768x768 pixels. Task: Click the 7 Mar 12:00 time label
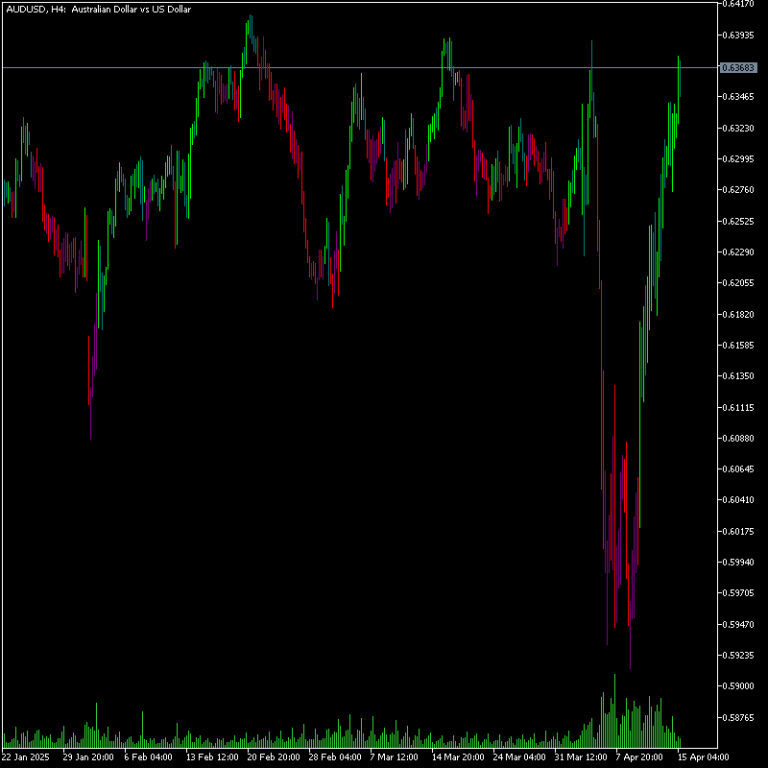click(394, 757)
